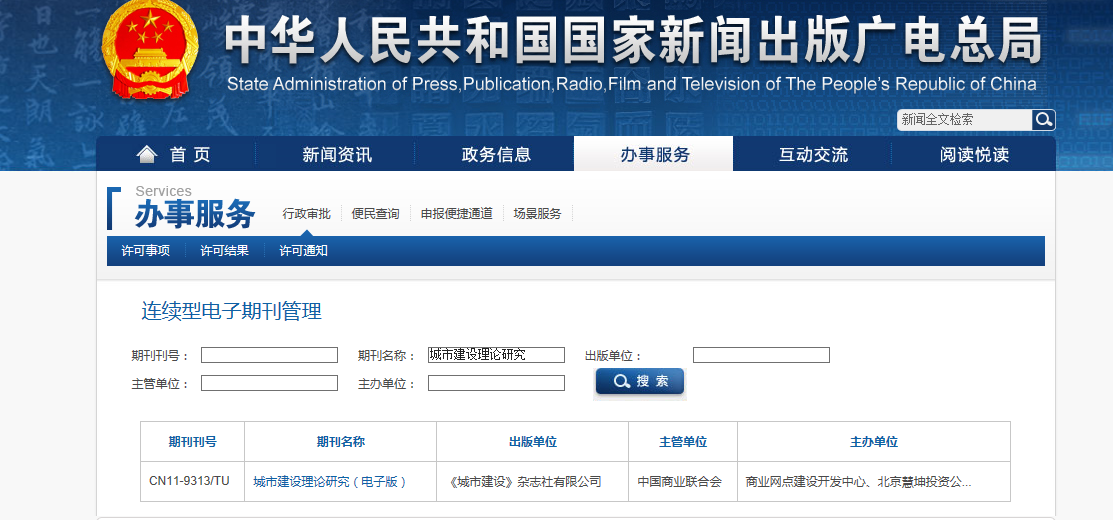1113x520 pixels.
Task: Click the 连续型电子期刊管理 heading
Action: pos(231,311)
